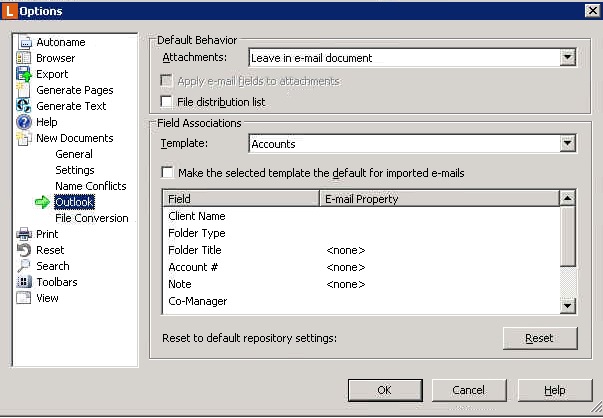Open the Attachments dropdown
The height and width of the screenshot is (418, 603).
coord(568,58)
